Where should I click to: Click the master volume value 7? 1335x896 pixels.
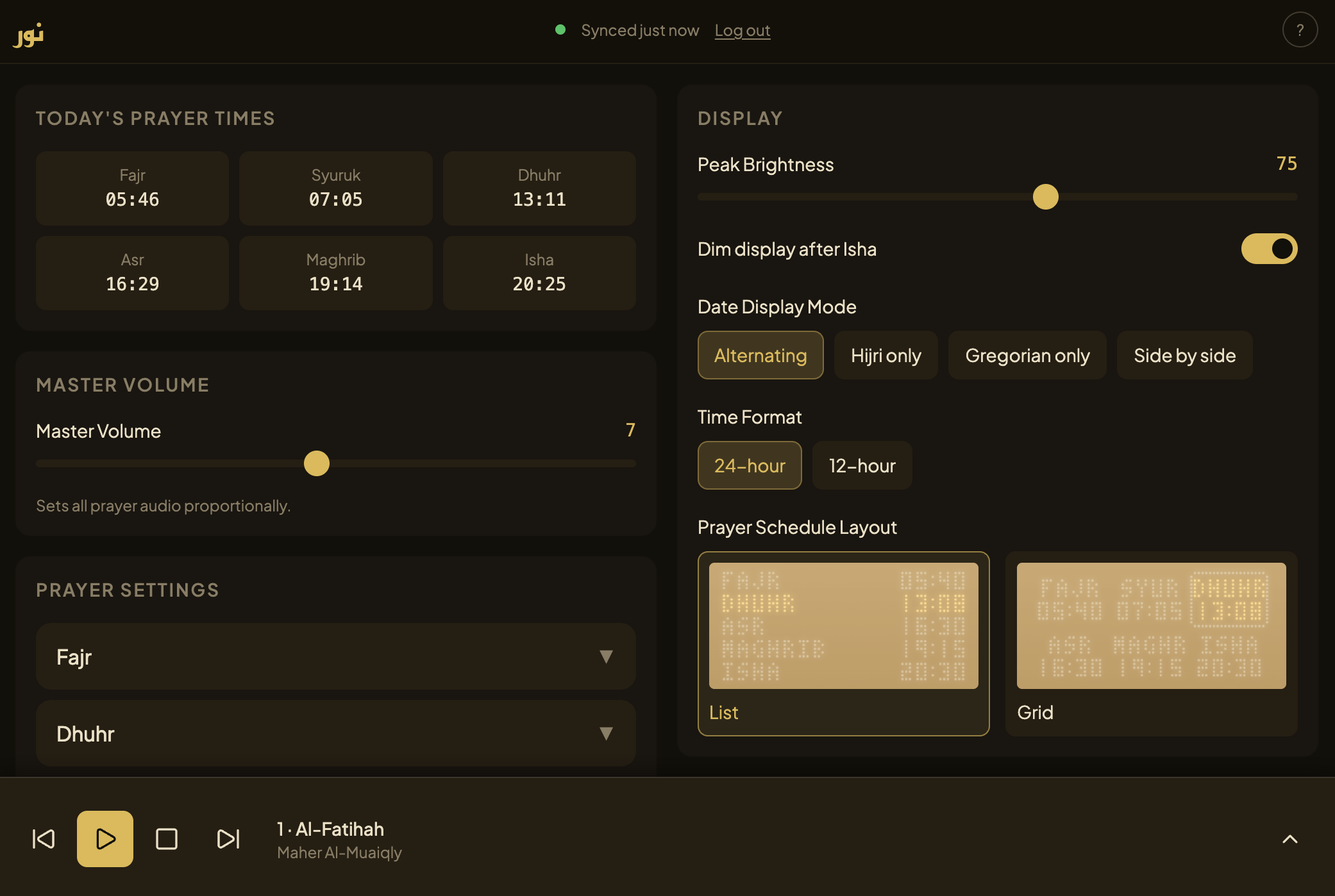pos(630,430)
